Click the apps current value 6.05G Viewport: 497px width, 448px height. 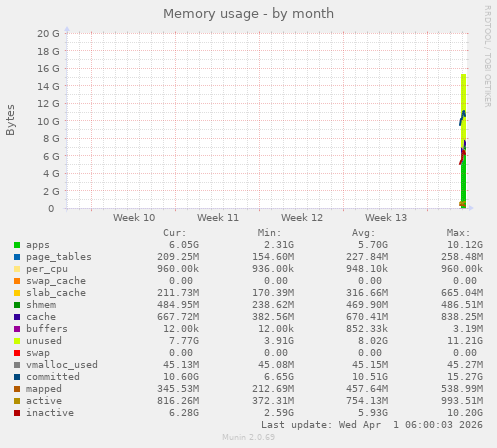click(184, 245)
